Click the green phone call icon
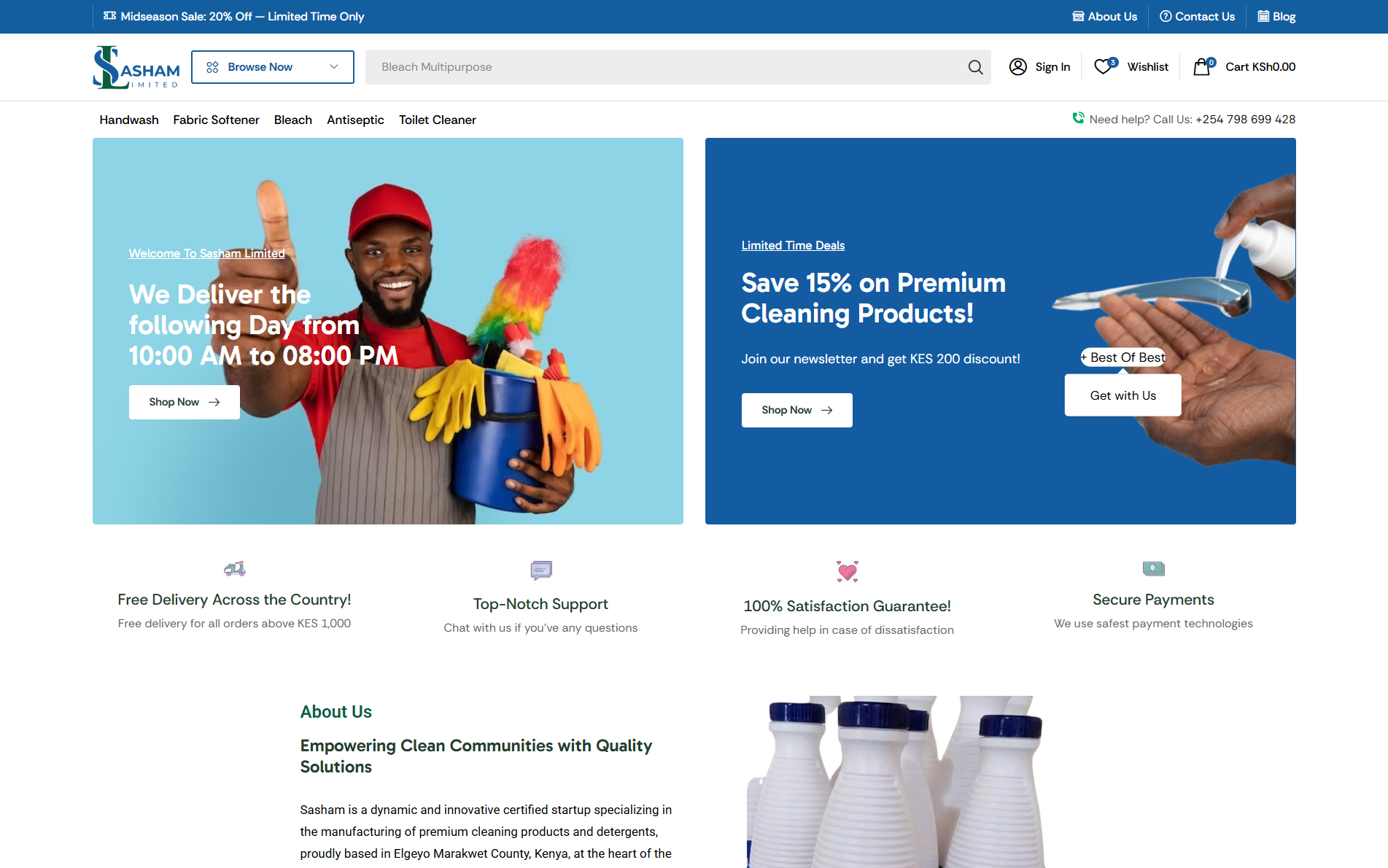Screen dimensions: 1388x868 1078,118
